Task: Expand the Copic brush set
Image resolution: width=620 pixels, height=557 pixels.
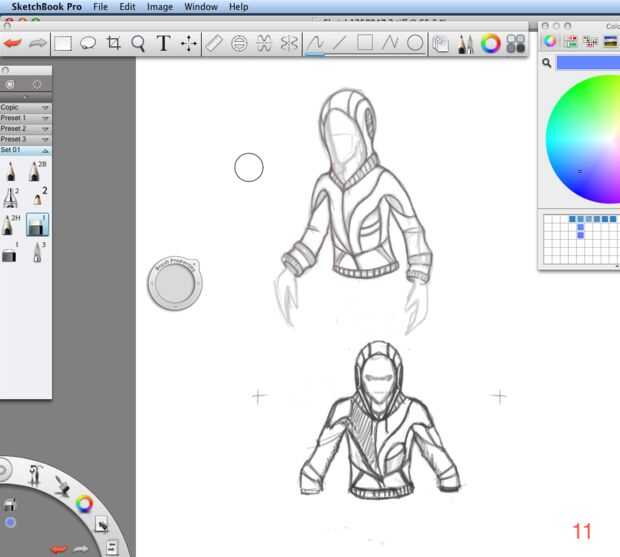Action: (x=25, y=108)
